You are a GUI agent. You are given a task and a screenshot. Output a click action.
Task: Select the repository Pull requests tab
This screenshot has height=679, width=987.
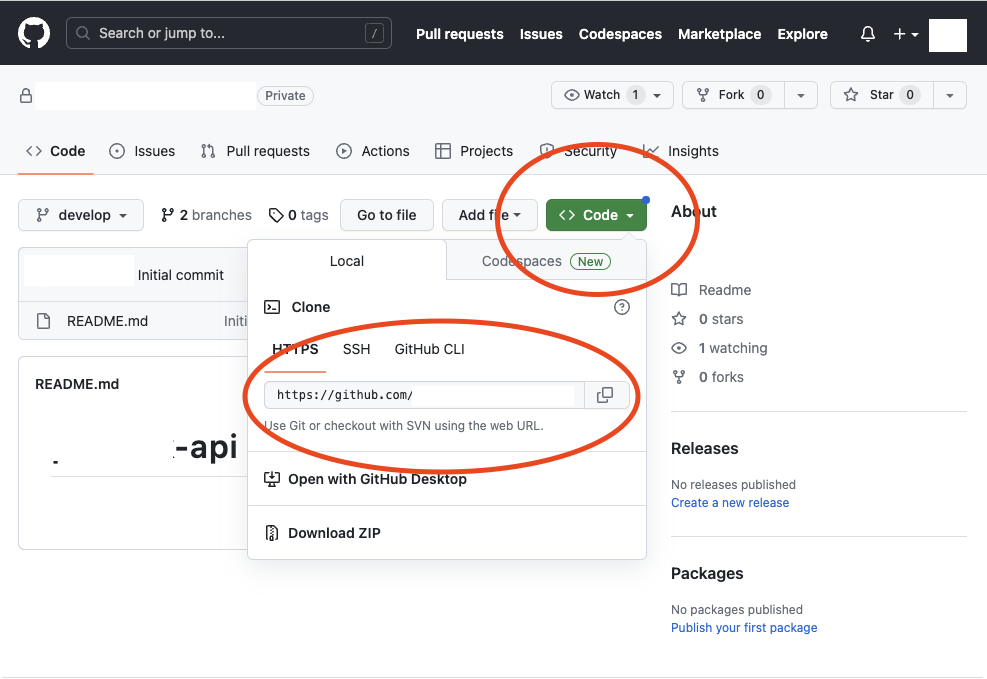click(x=255, y=151)
